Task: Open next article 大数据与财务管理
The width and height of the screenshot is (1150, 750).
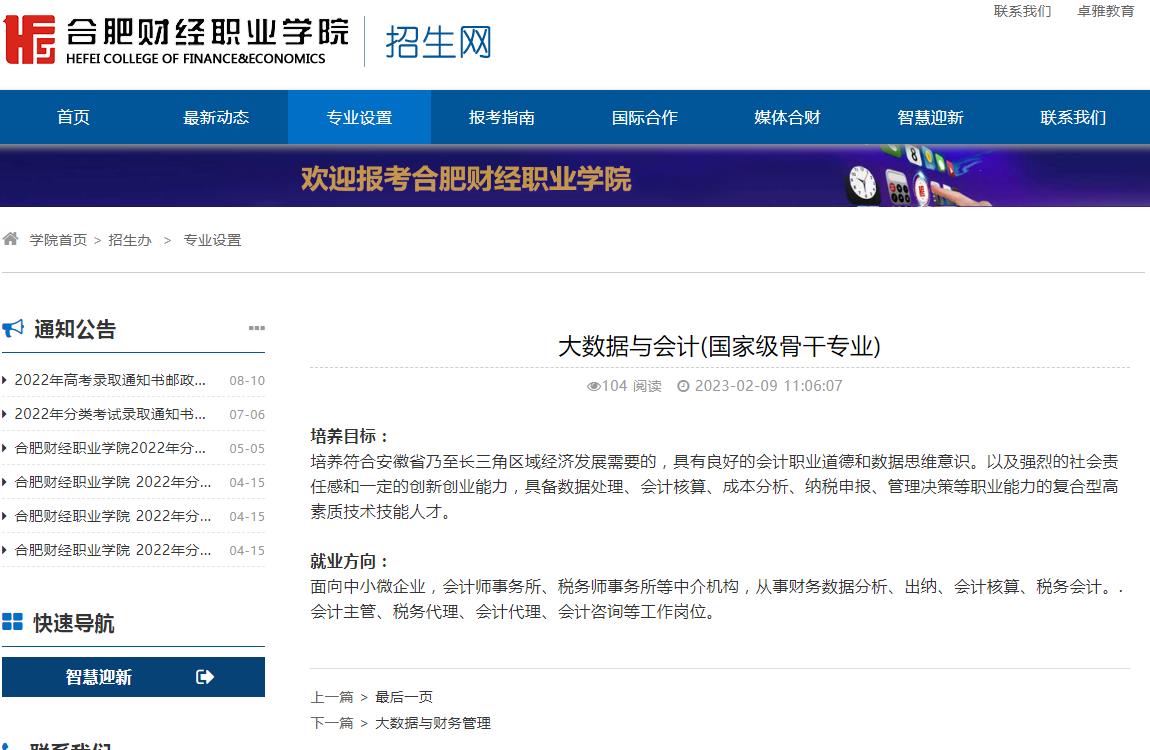Action: click(x=433, y=723)
